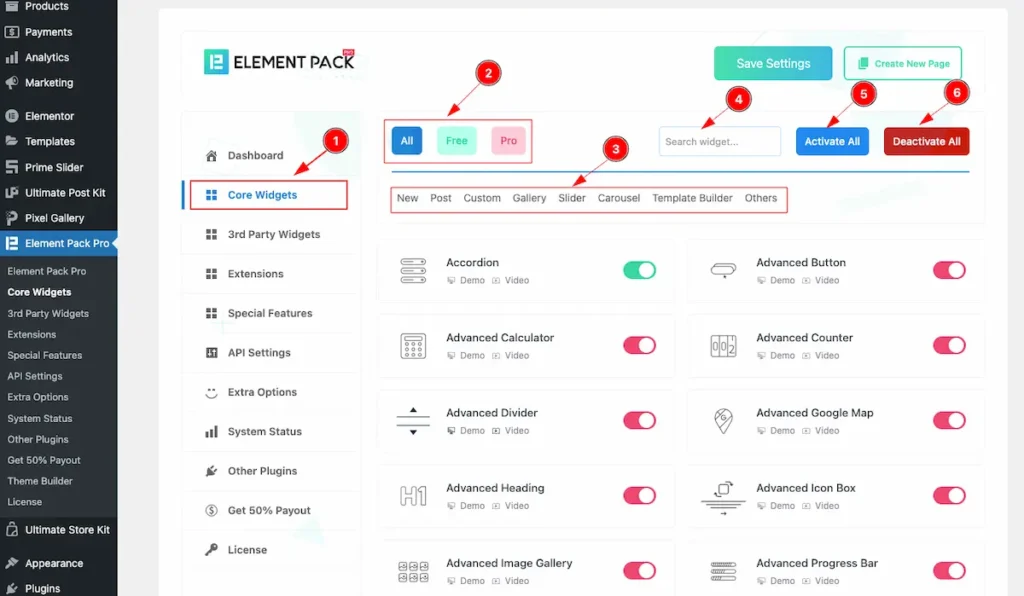Click the System Status bar-chart icon
Screen dimensions: 1024x596
tap(211, 432)
